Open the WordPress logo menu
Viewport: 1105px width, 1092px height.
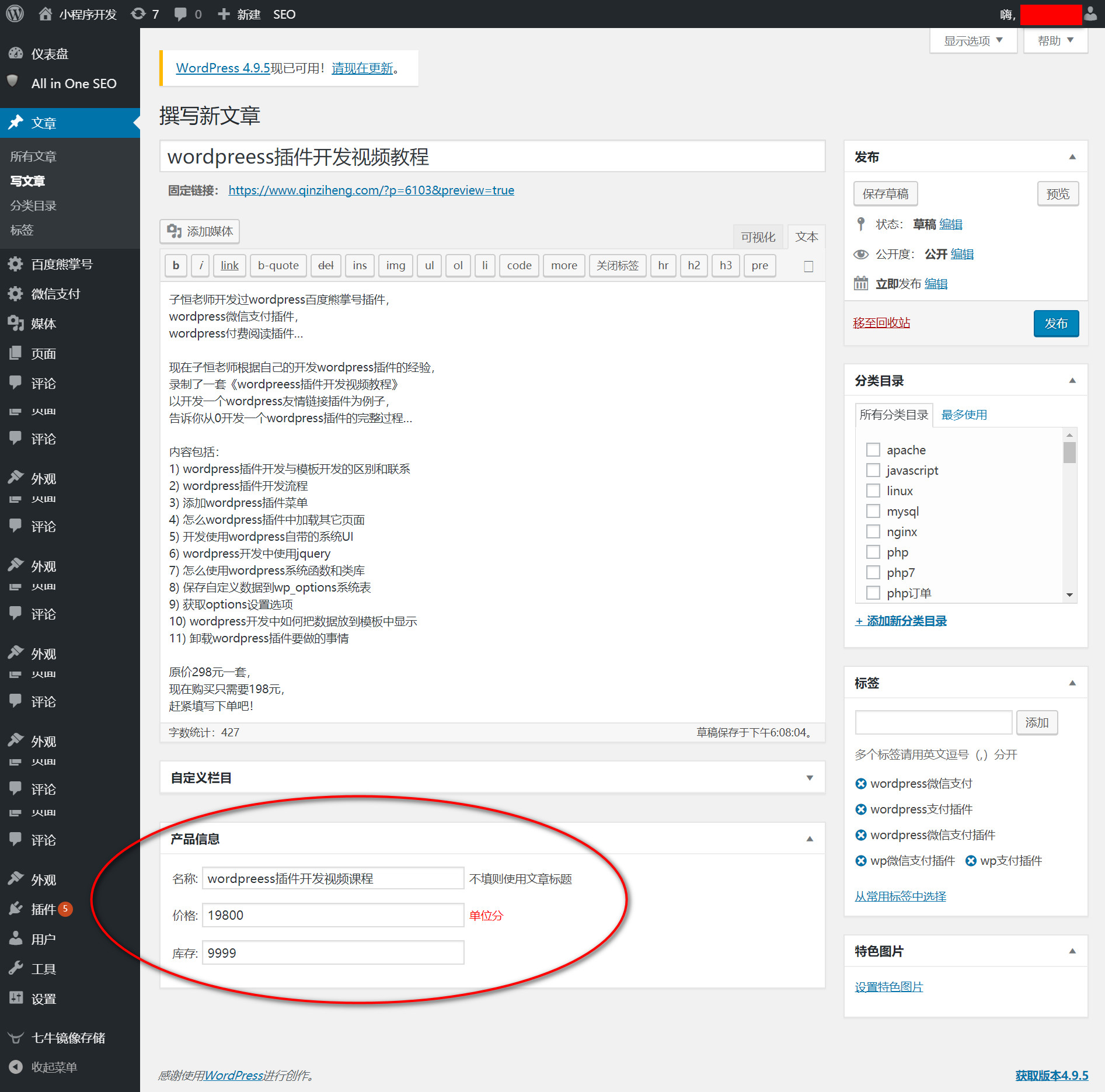click(x=15, y=14)
